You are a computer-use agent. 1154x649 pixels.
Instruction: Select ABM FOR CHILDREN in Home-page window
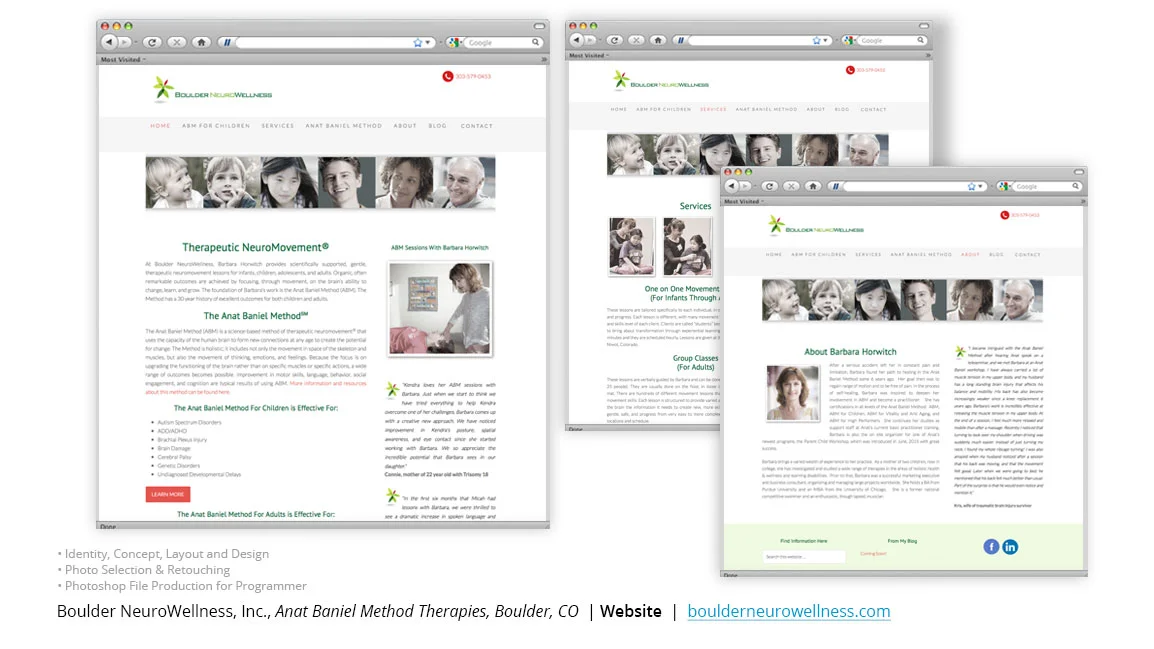click(216, 126)
